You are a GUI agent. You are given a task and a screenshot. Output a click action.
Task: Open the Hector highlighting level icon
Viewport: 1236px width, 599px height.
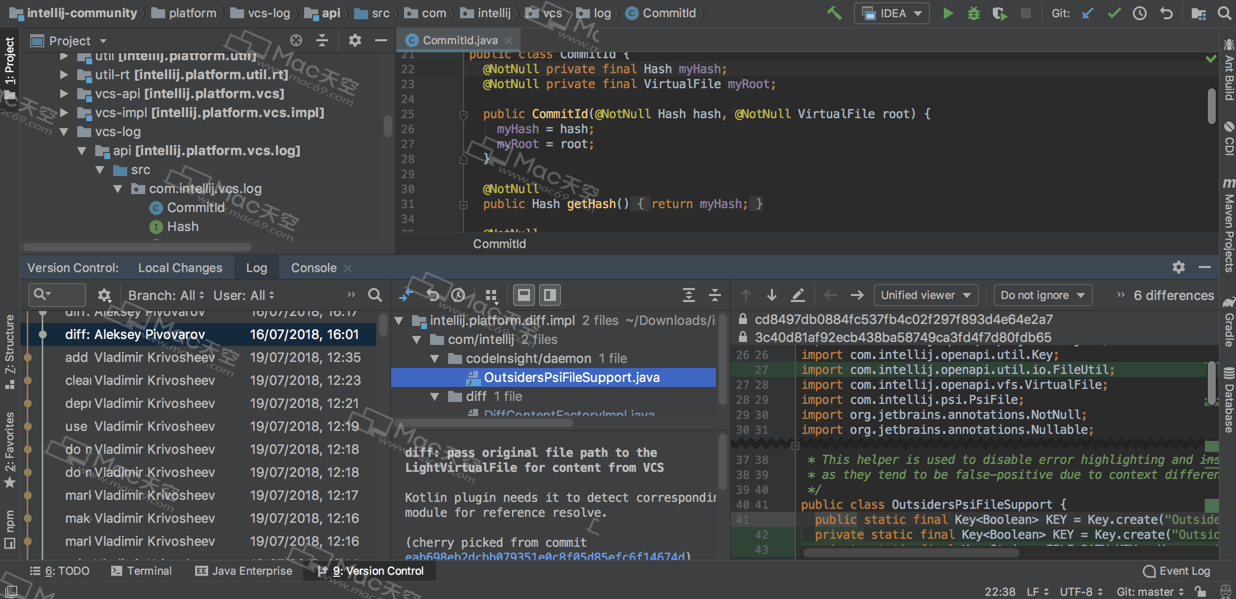pos(1227,590)
